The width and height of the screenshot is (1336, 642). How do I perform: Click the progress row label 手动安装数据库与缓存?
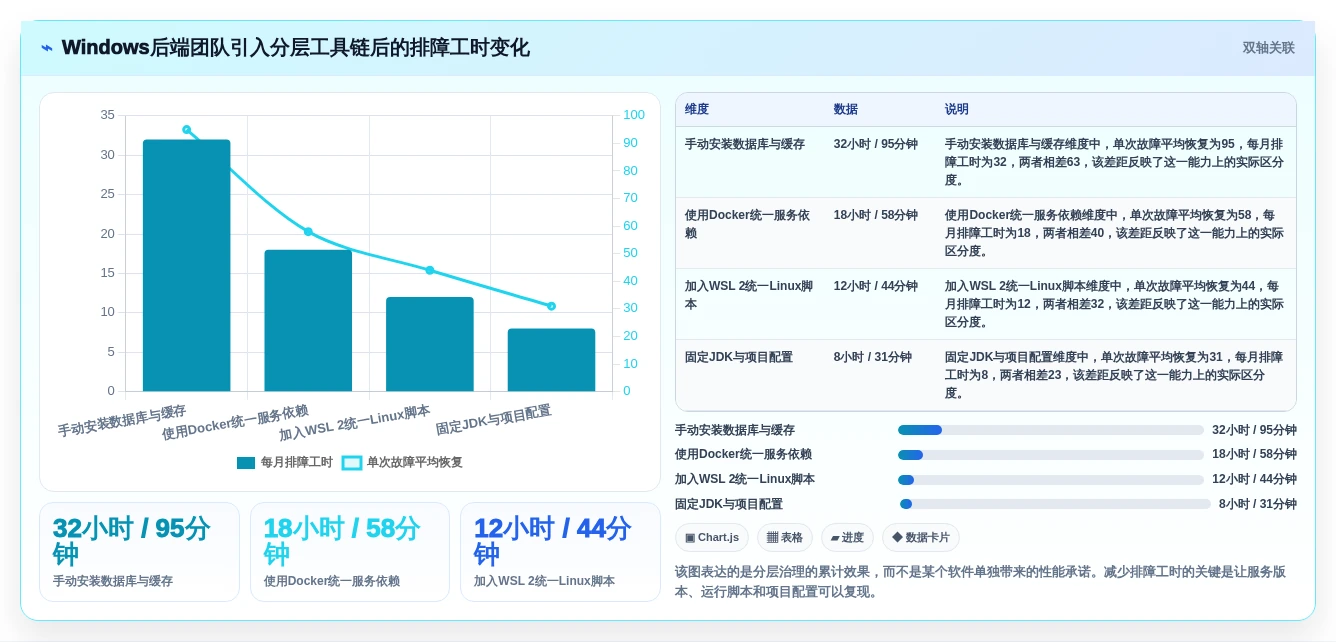735,430
